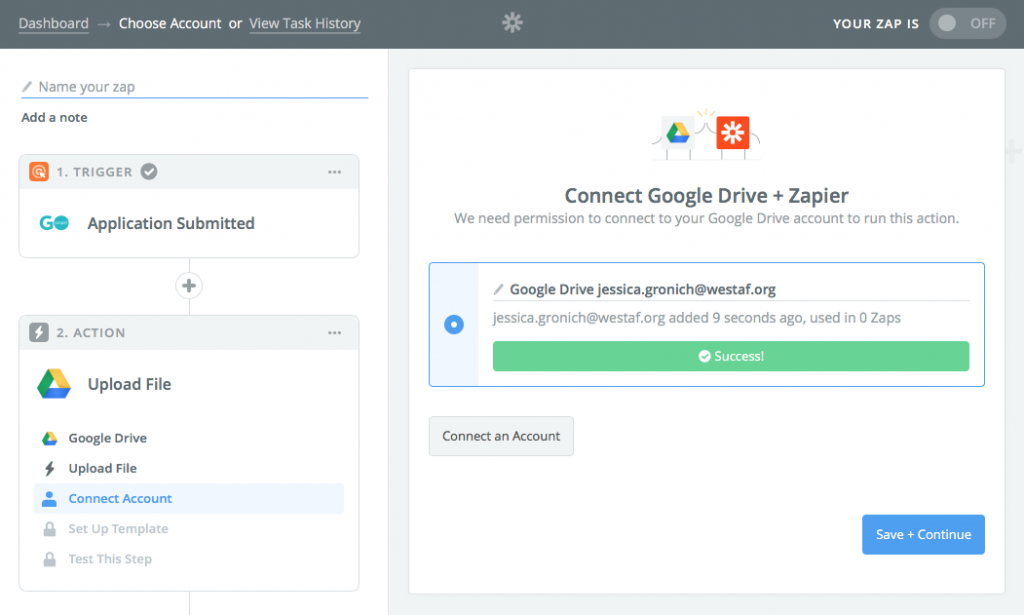Click the Zapier loading gear icon in header

(512, 23)
